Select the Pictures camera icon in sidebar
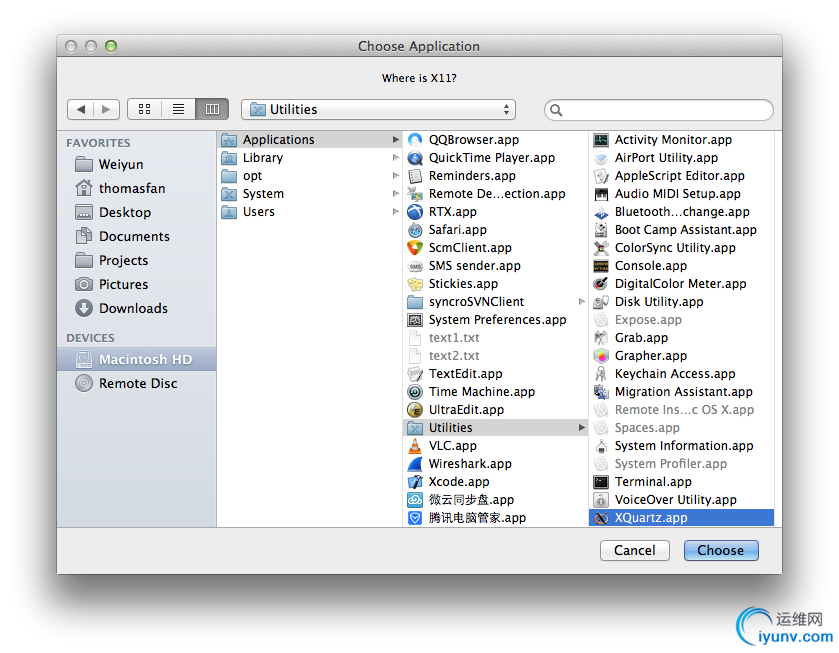Image resolution: width=839 pixels, height=653 pixels. (83, 284)
